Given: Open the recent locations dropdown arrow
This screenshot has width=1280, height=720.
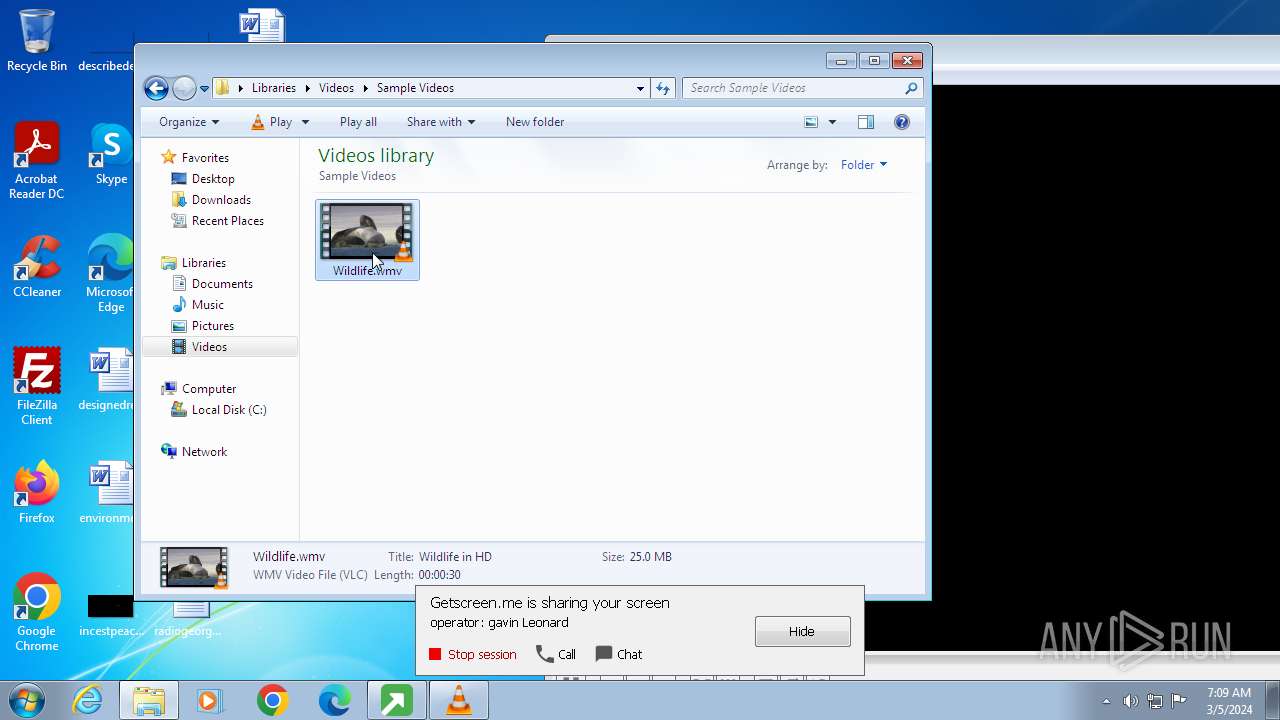Looking at the screenshot, I should (204, 89).
